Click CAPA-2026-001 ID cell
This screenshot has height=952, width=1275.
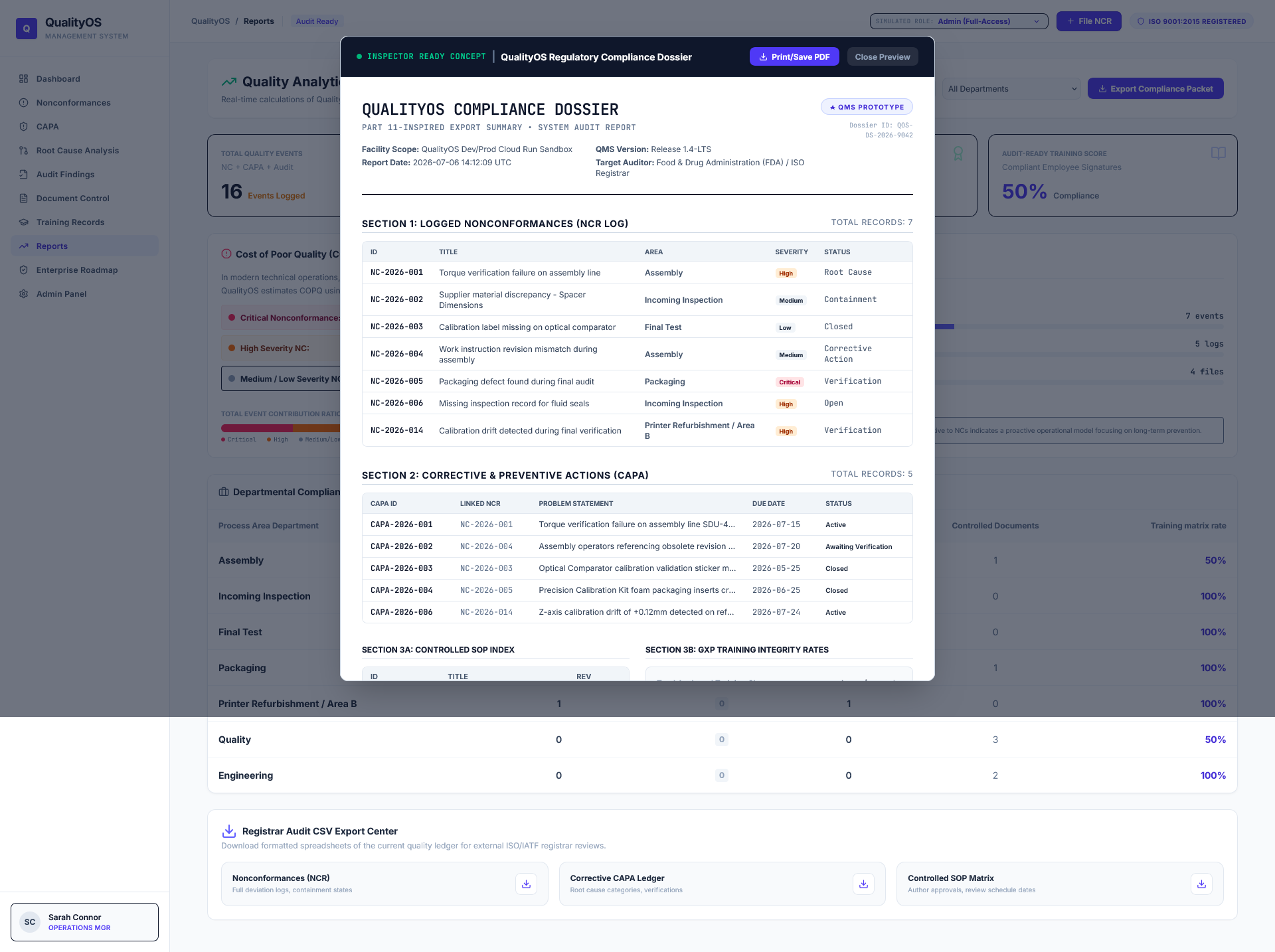pyautogui.click(x=402, y=524)
